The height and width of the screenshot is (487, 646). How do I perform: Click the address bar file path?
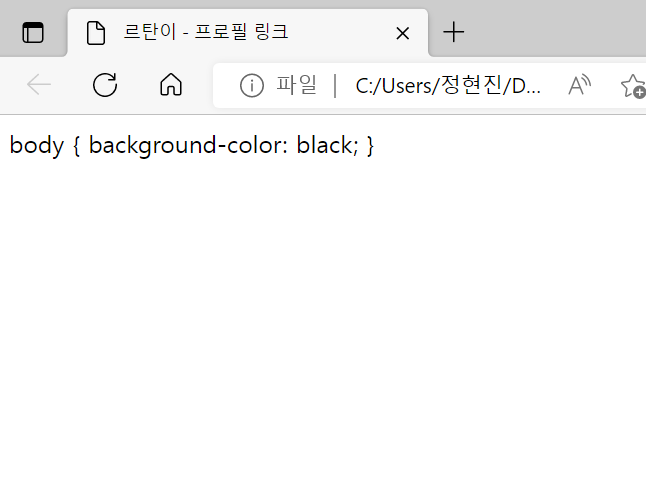point(448,86)
